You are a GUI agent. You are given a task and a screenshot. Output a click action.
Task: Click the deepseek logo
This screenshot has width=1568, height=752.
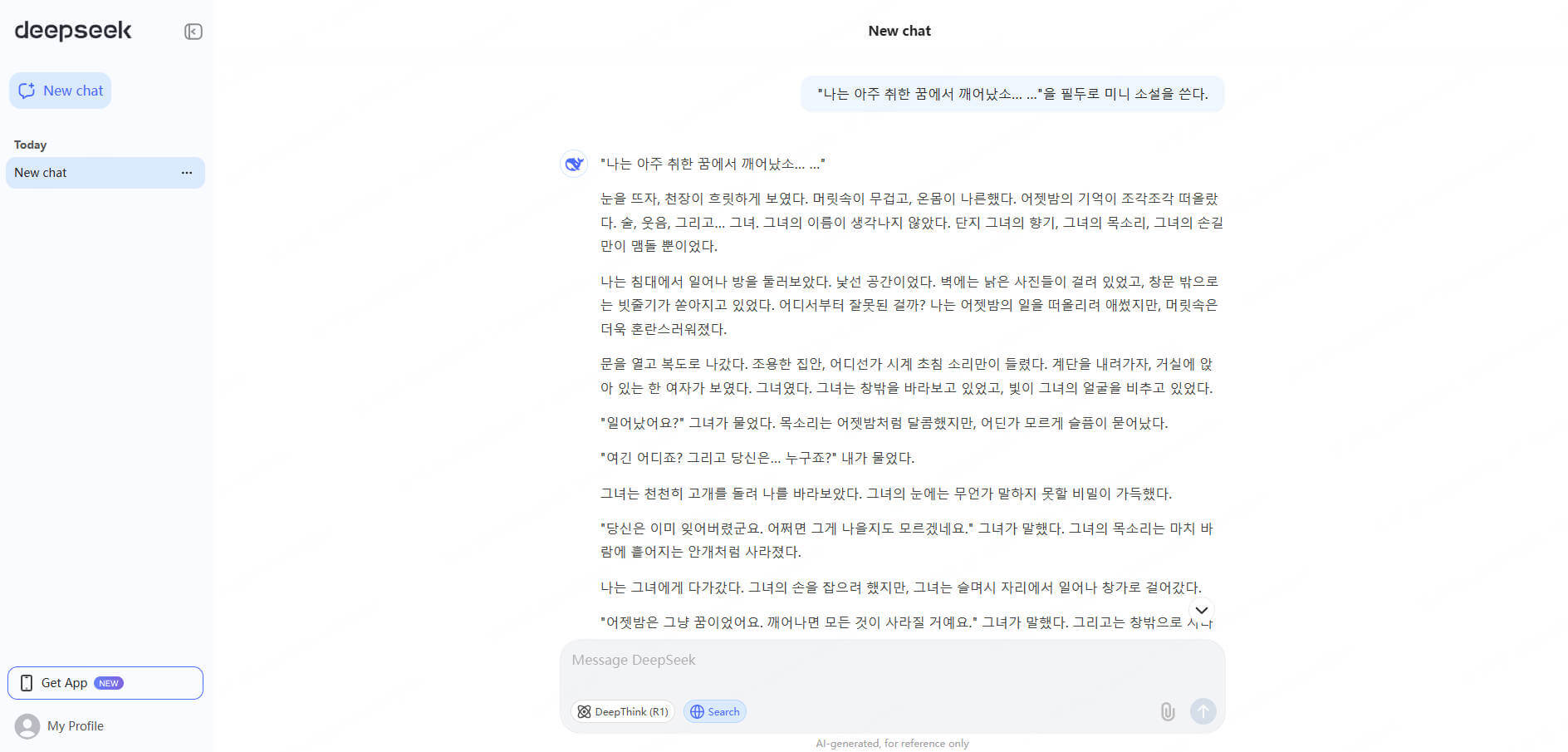click(73, 31)
